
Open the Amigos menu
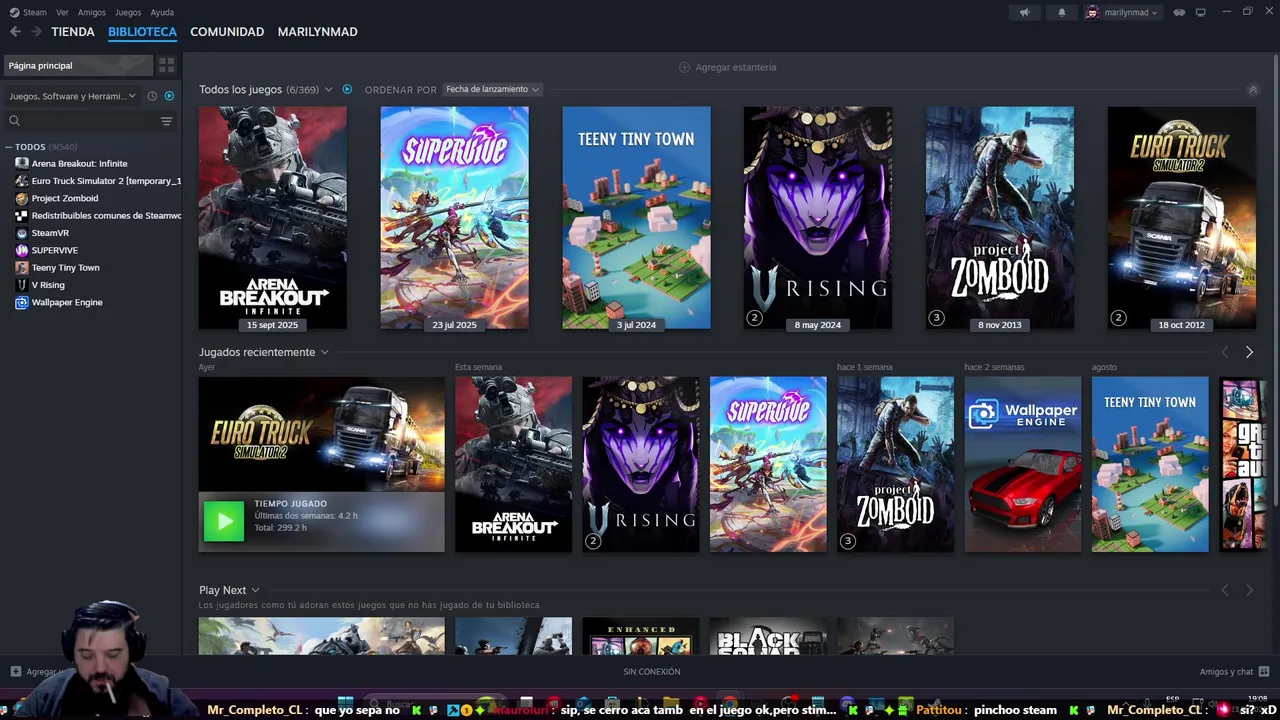(92, 13)
